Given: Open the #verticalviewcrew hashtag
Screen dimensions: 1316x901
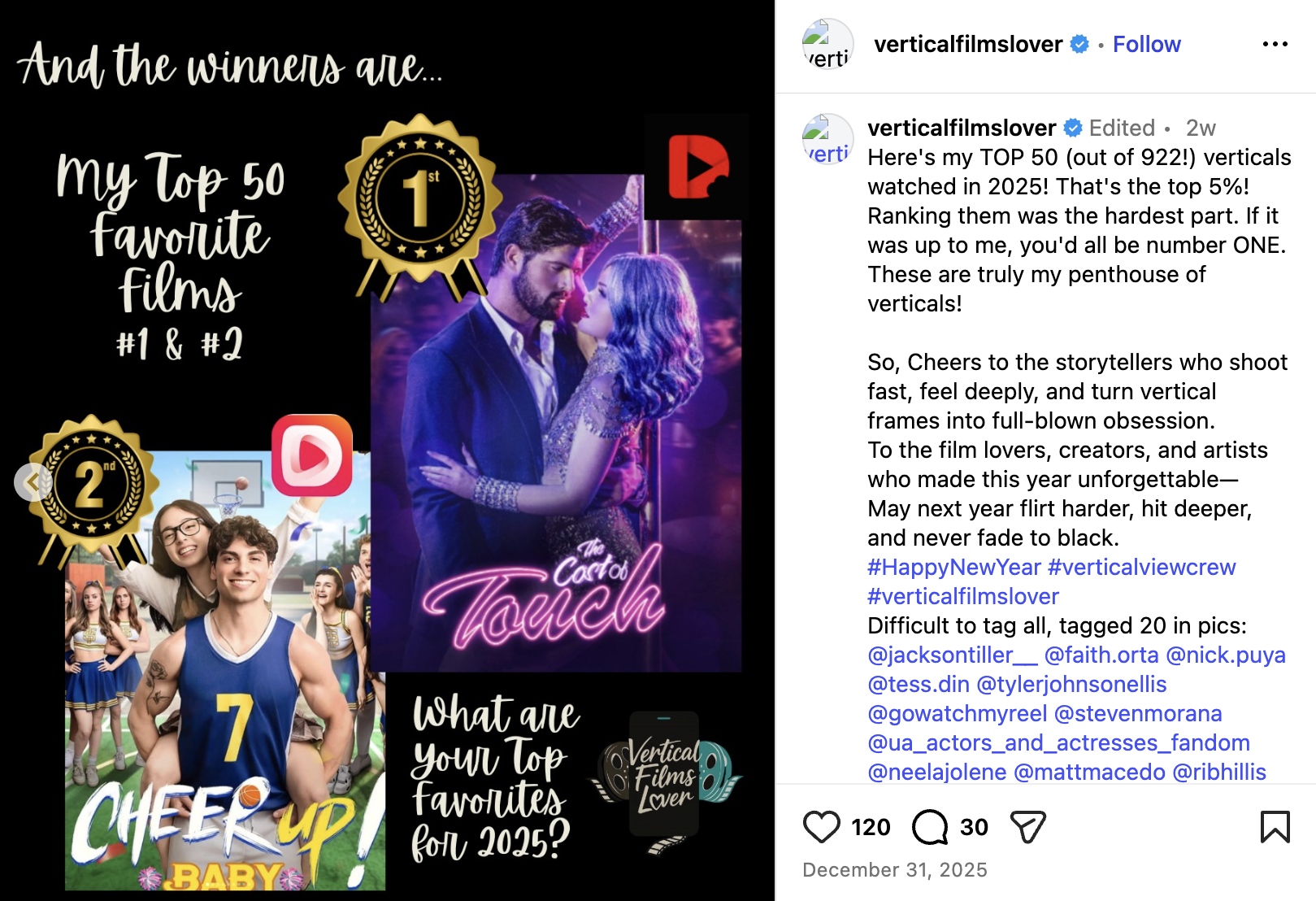Looking at the screenshot, I should (x=1142, y=568).
